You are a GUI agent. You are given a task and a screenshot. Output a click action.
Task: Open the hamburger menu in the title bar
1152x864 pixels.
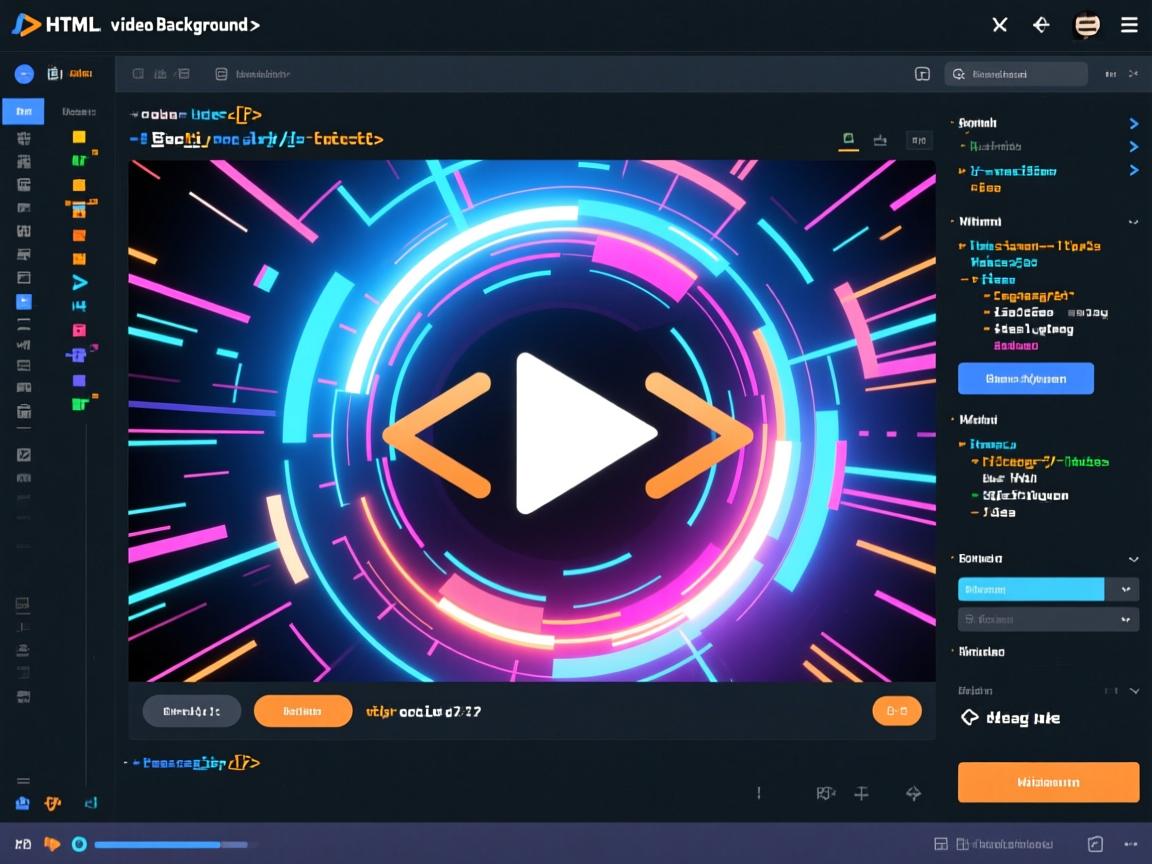point(1129,25)
